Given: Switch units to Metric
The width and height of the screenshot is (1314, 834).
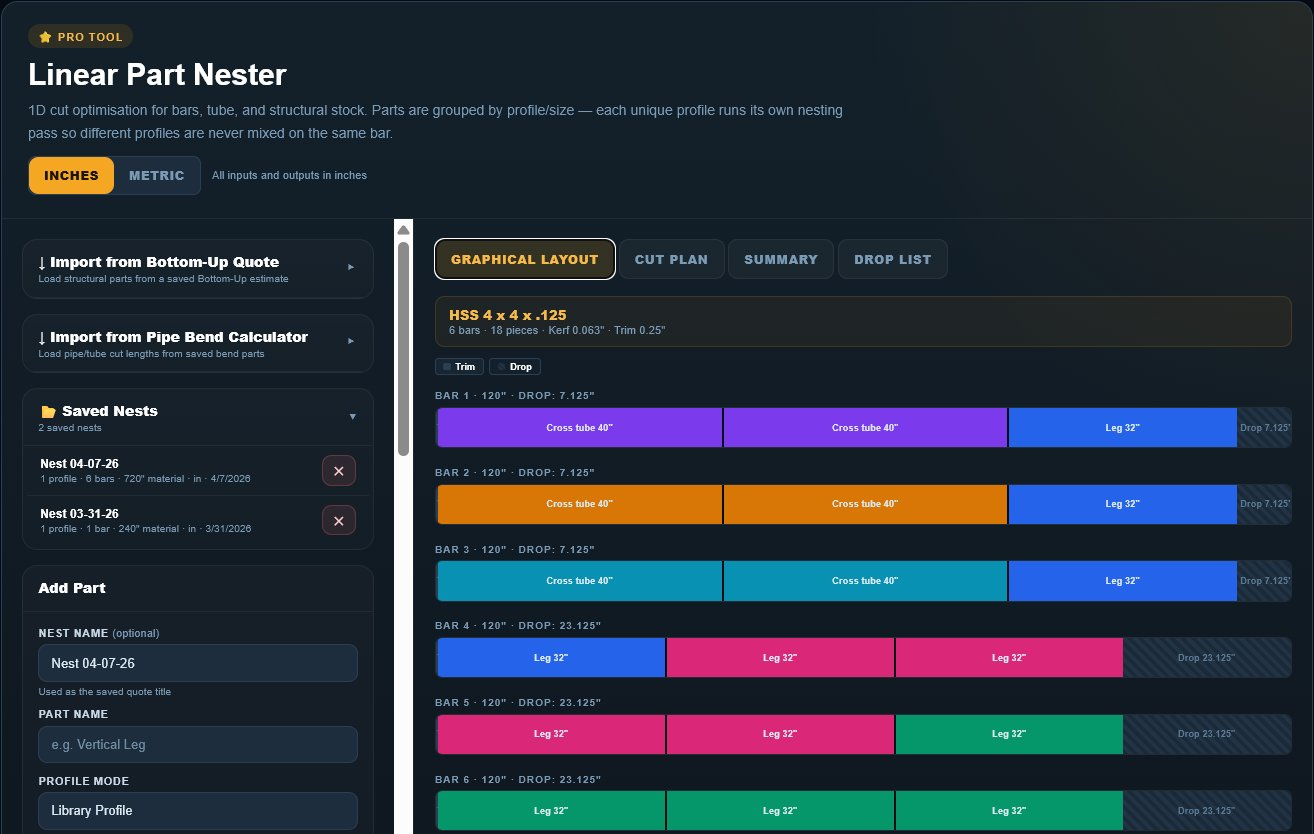Looking at the screenshot, I should tap(156, 175).
